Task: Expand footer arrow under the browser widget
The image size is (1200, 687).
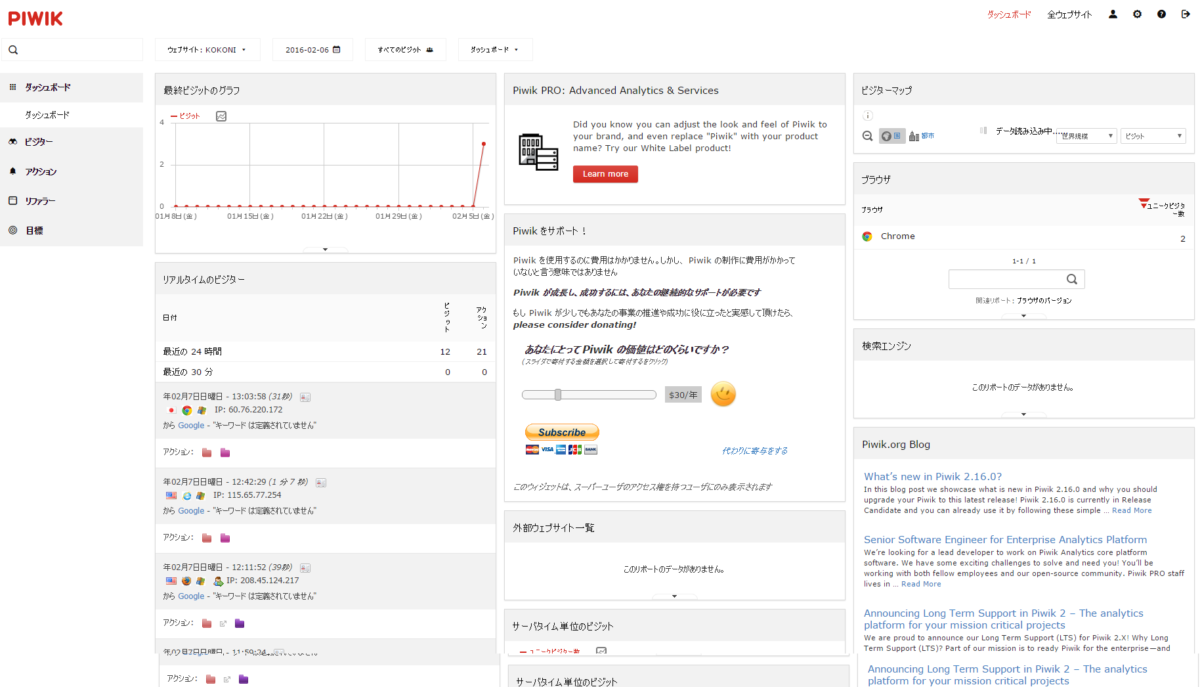Action: (1024, 315)
